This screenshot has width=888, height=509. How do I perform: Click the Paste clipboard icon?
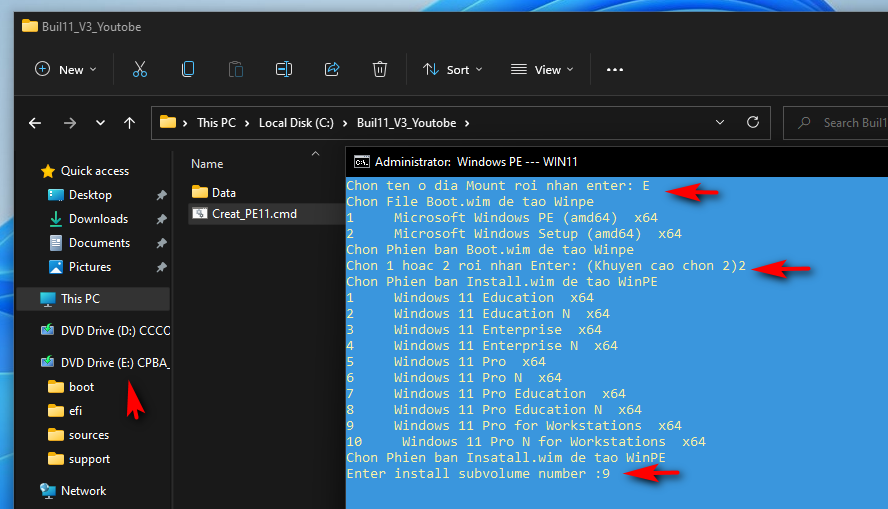(236, 70)
